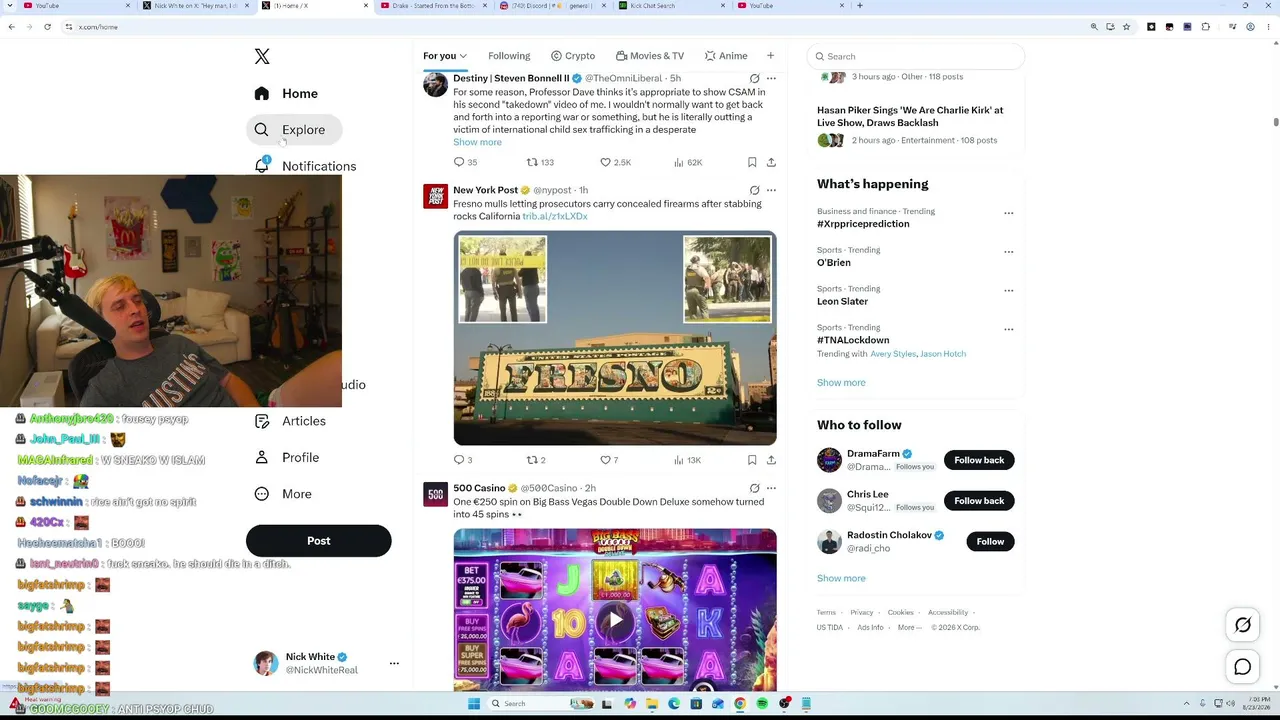Open more options for New York Post tweet

[x=771, y=190]
